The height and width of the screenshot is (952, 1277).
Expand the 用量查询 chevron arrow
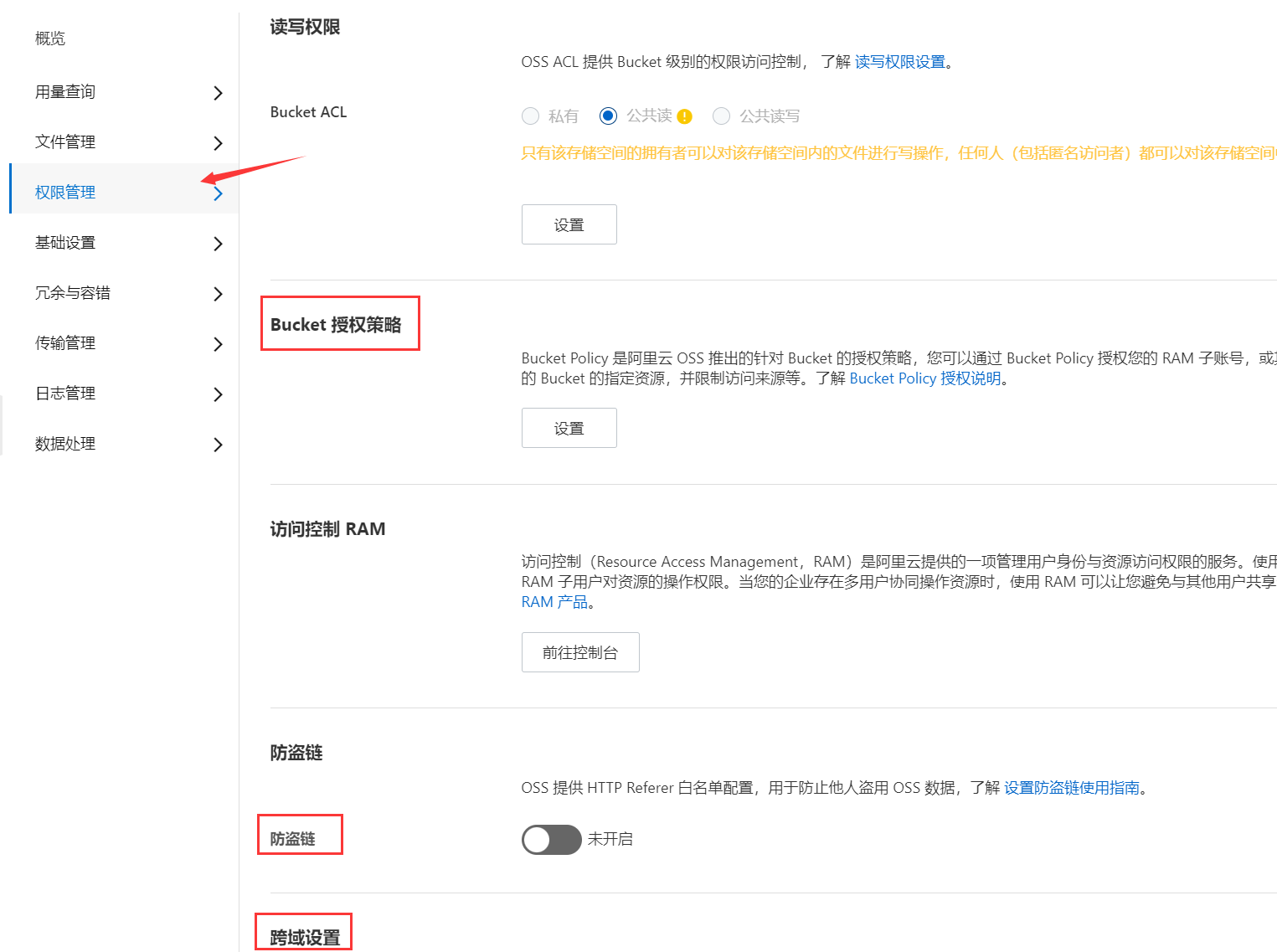point(218,93)
